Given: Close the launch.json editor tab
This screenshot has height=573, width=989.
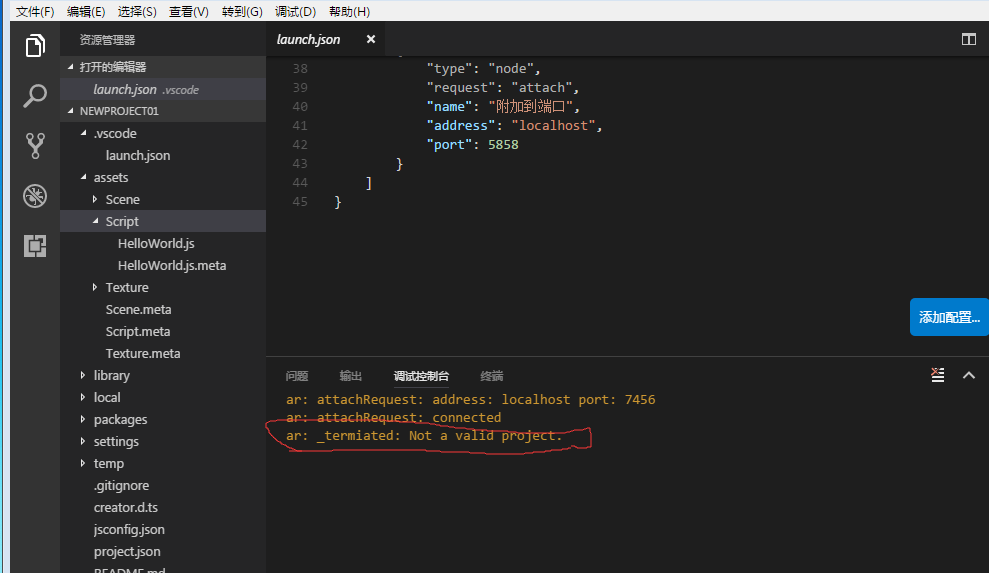Looking at the screenshot, I should [371, 39].
